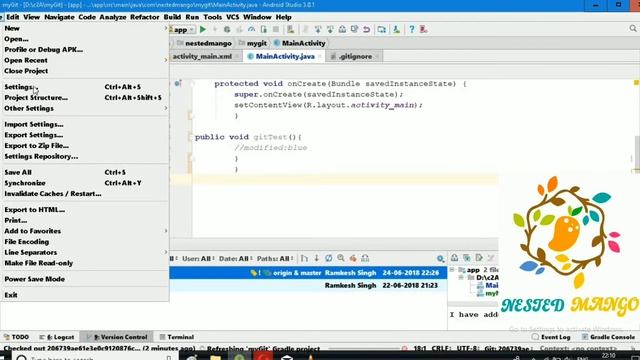Open the VCS menu in menu bar
Screen dimensions: 640x360
tap(232, 17)
